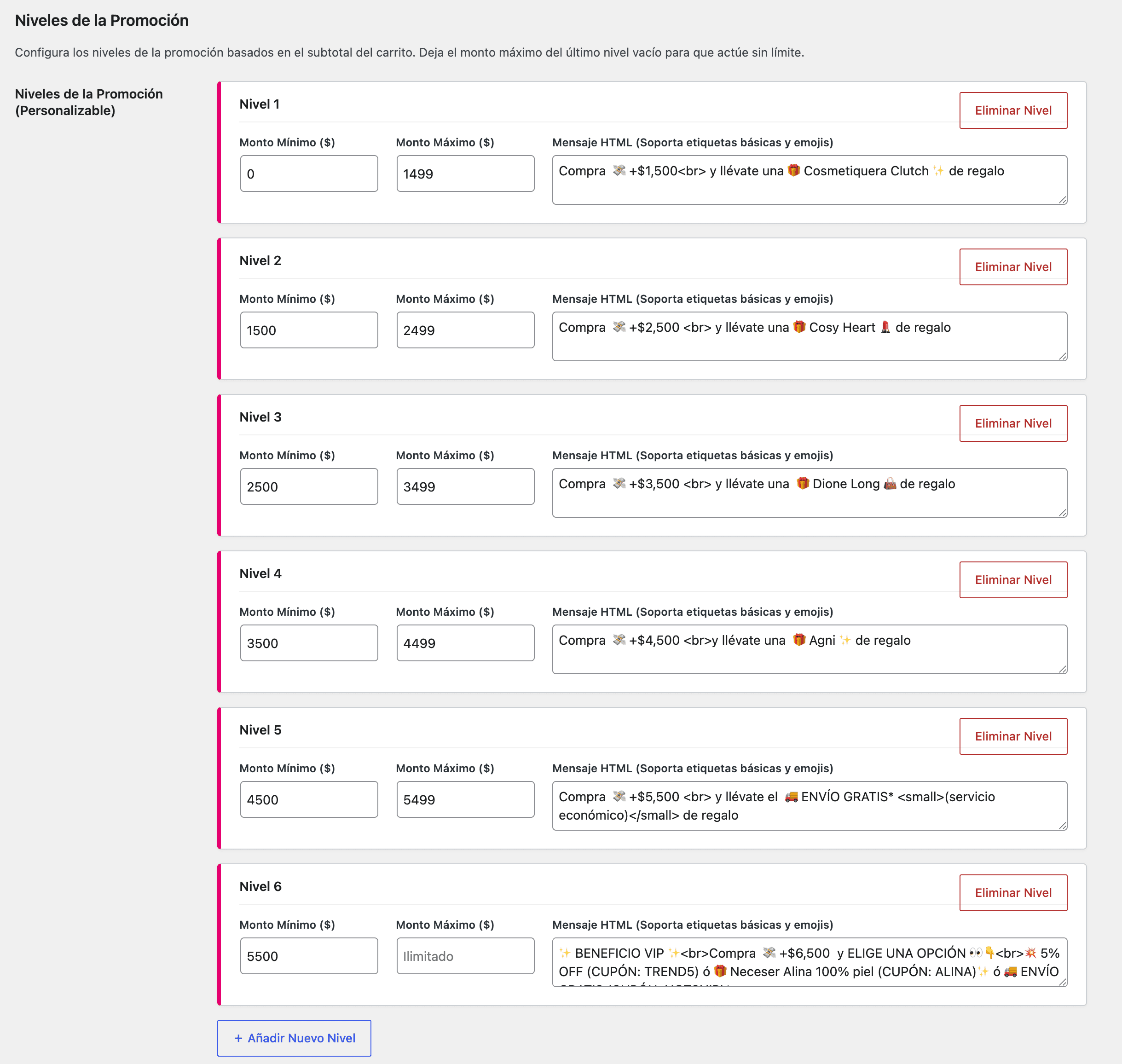Remove Nivel 2 with Eliminar Nivel

coord(1013,267)
